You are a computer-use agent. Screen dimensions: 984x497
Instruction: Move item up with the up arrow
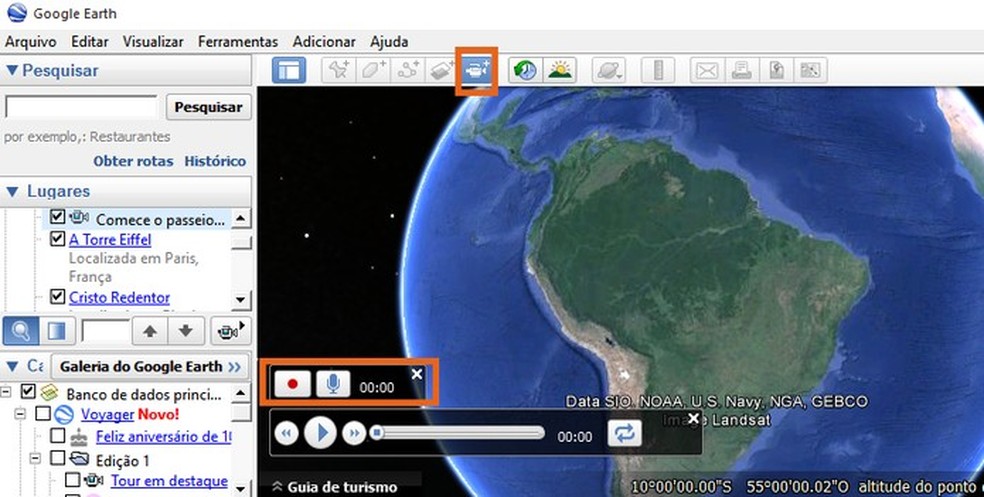coord(149,331)
